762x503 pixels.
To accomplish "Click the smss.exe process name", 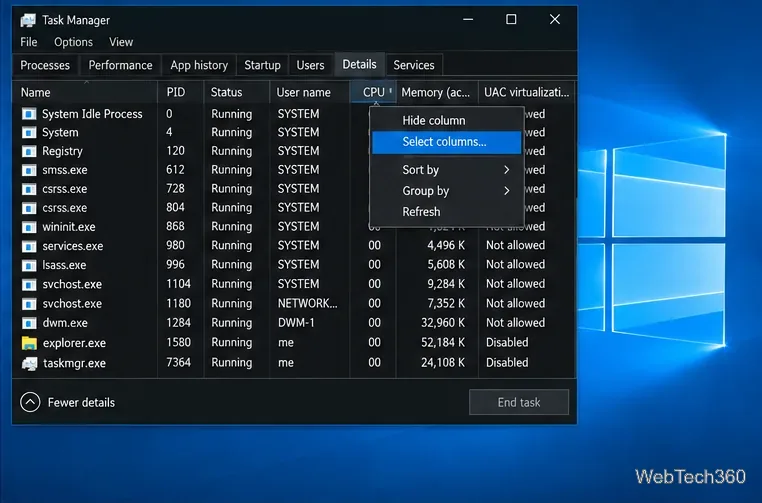I will 65,171.
